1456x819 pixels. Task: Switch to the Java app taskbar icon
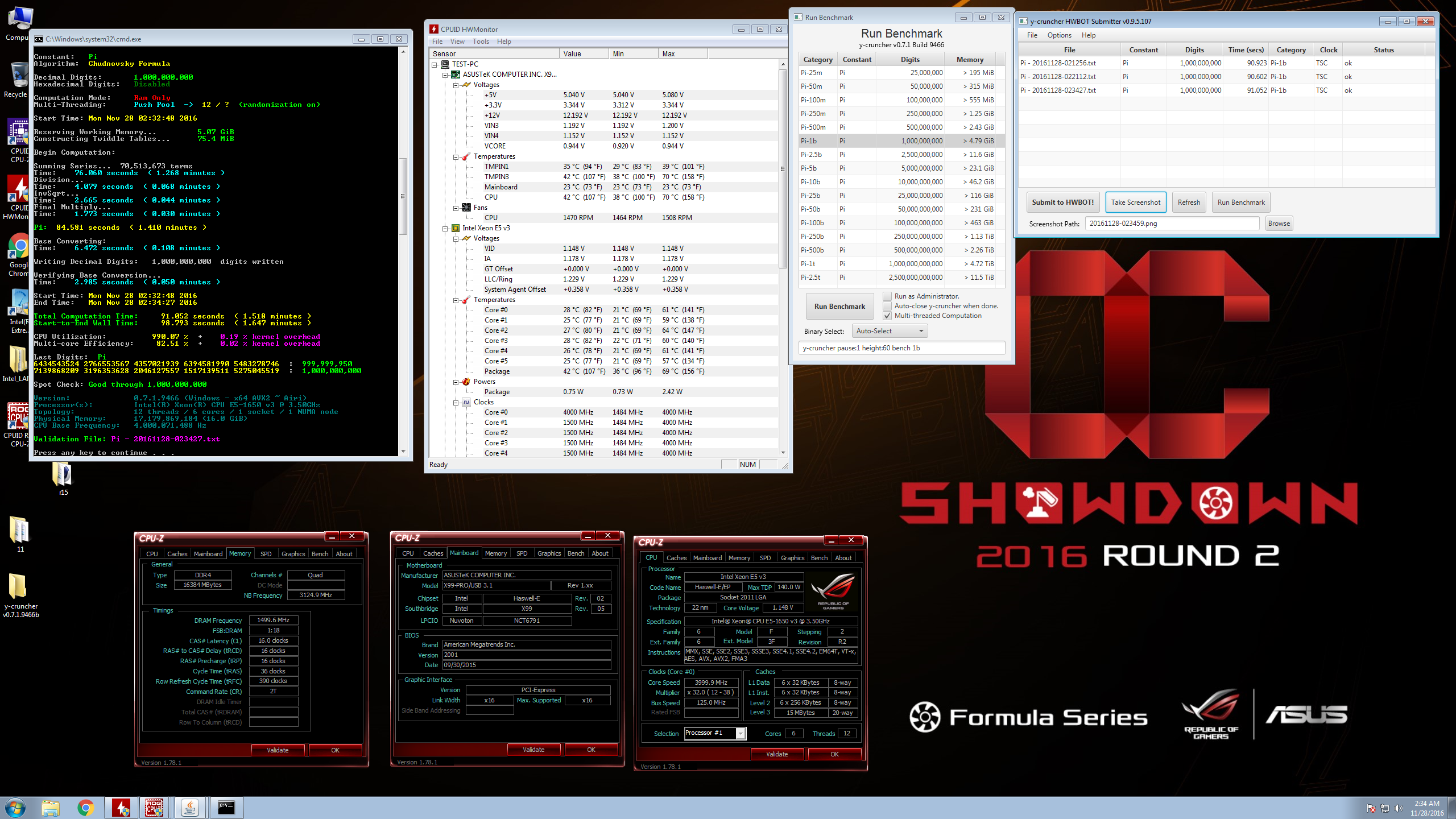coord(189,808)
